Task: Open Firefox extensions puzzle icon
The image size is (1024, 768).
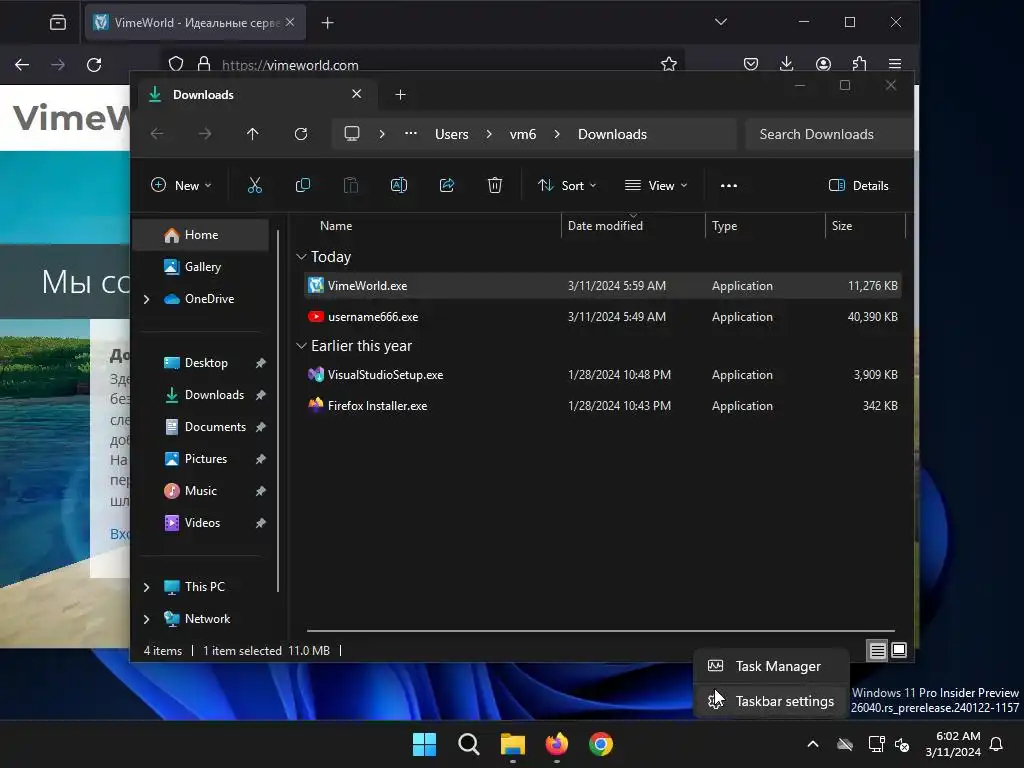Action: (859, 64)
